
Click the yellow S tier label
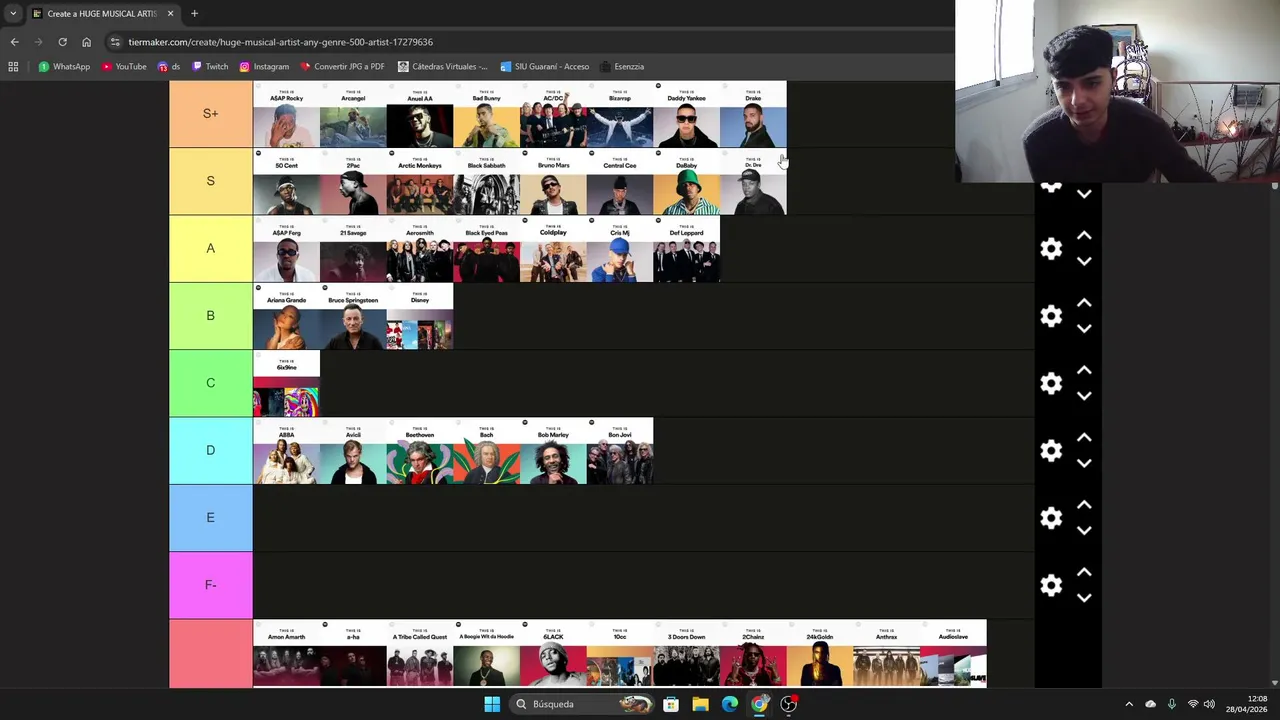[x=210, y=181]
